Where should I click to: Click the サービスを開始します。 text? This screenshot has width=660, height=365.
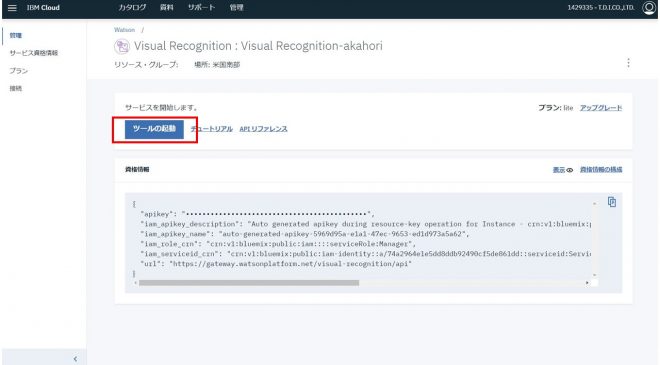click(x=161, y=108)
